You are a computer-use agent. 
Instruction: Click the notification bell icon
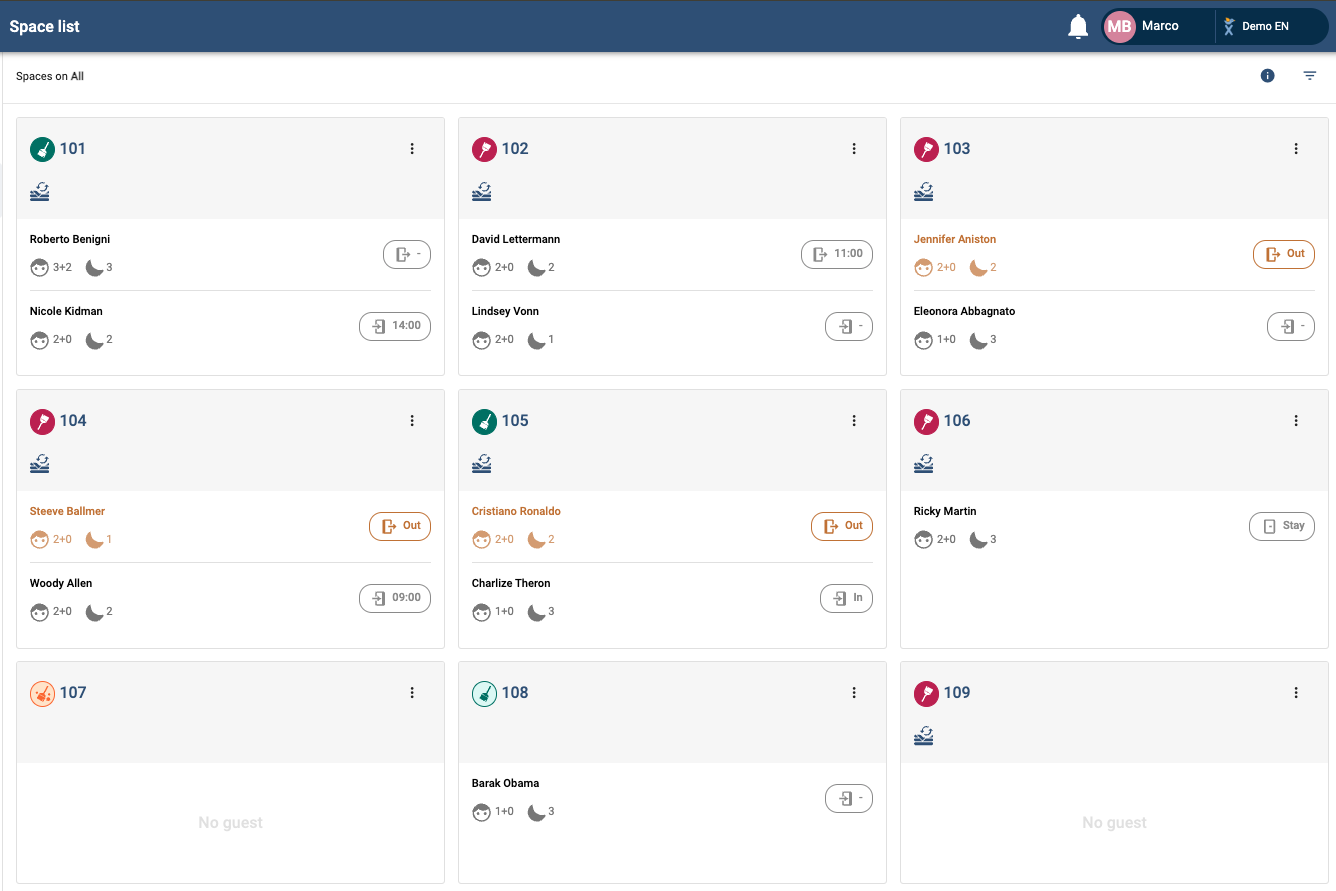click(1078, 27)
